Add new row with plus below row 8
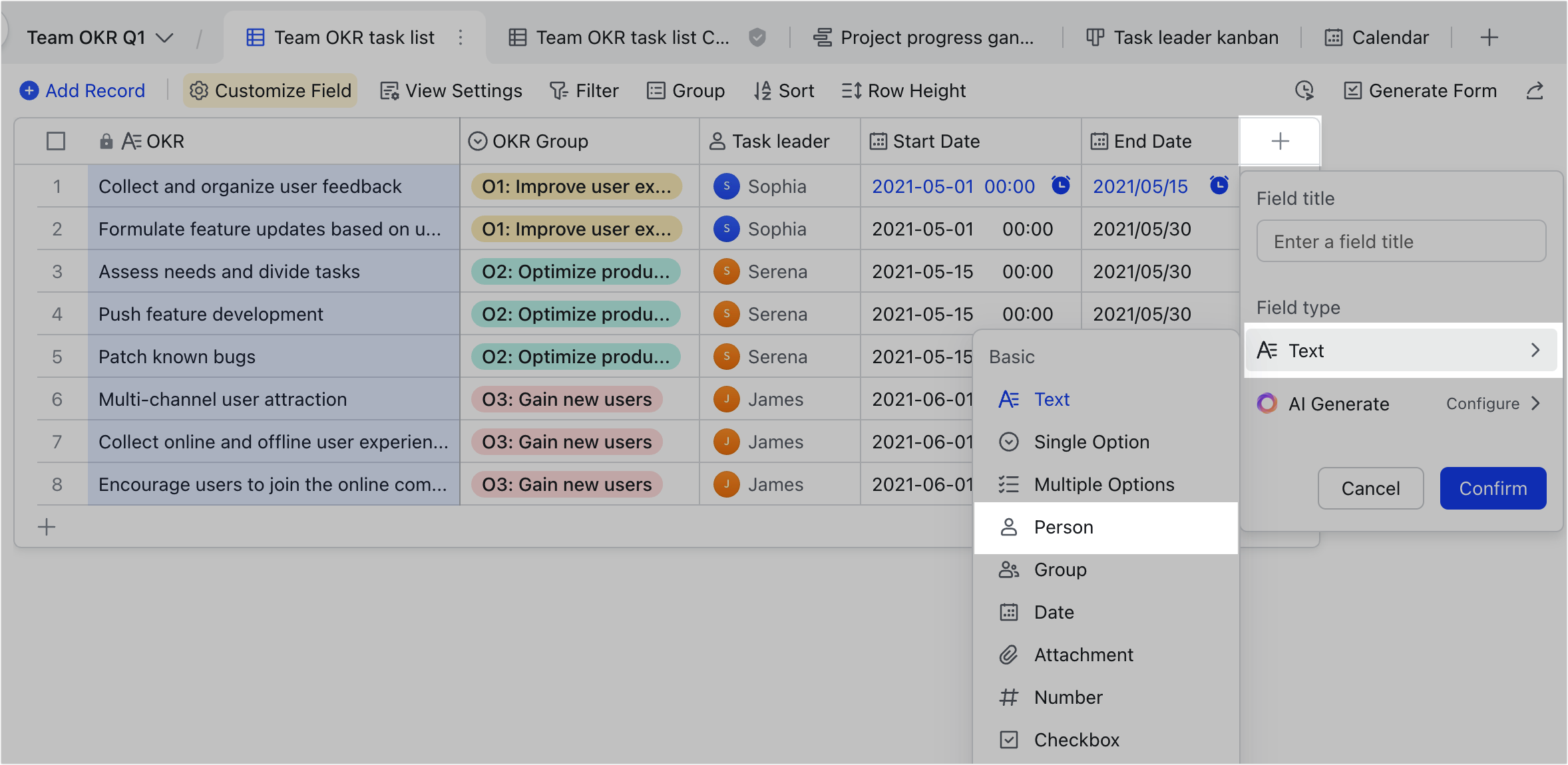 47,527
